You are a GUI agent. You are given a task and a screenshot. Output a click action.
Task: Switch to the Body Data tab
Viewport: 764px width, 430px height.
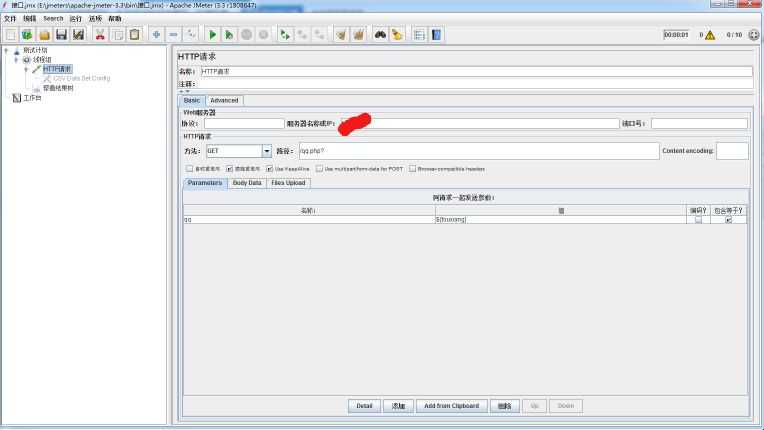247,183
